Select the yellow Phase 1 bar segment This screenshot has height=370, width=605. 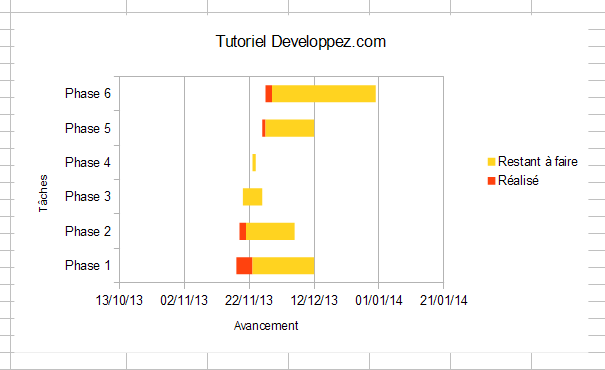coord(283,265)
